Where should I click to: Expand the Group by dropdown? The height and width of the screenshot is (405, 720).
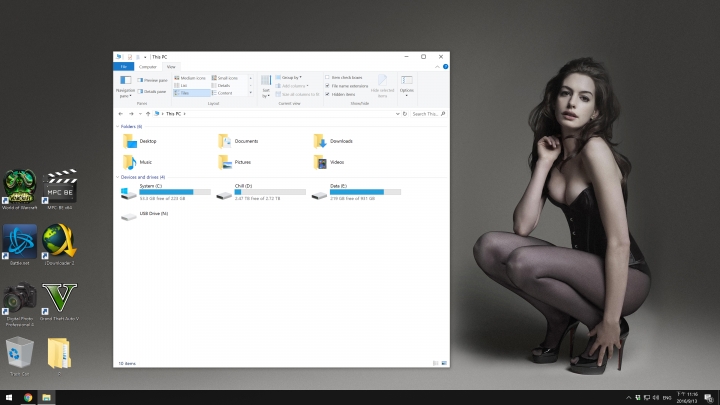click(x=291, y=77)
